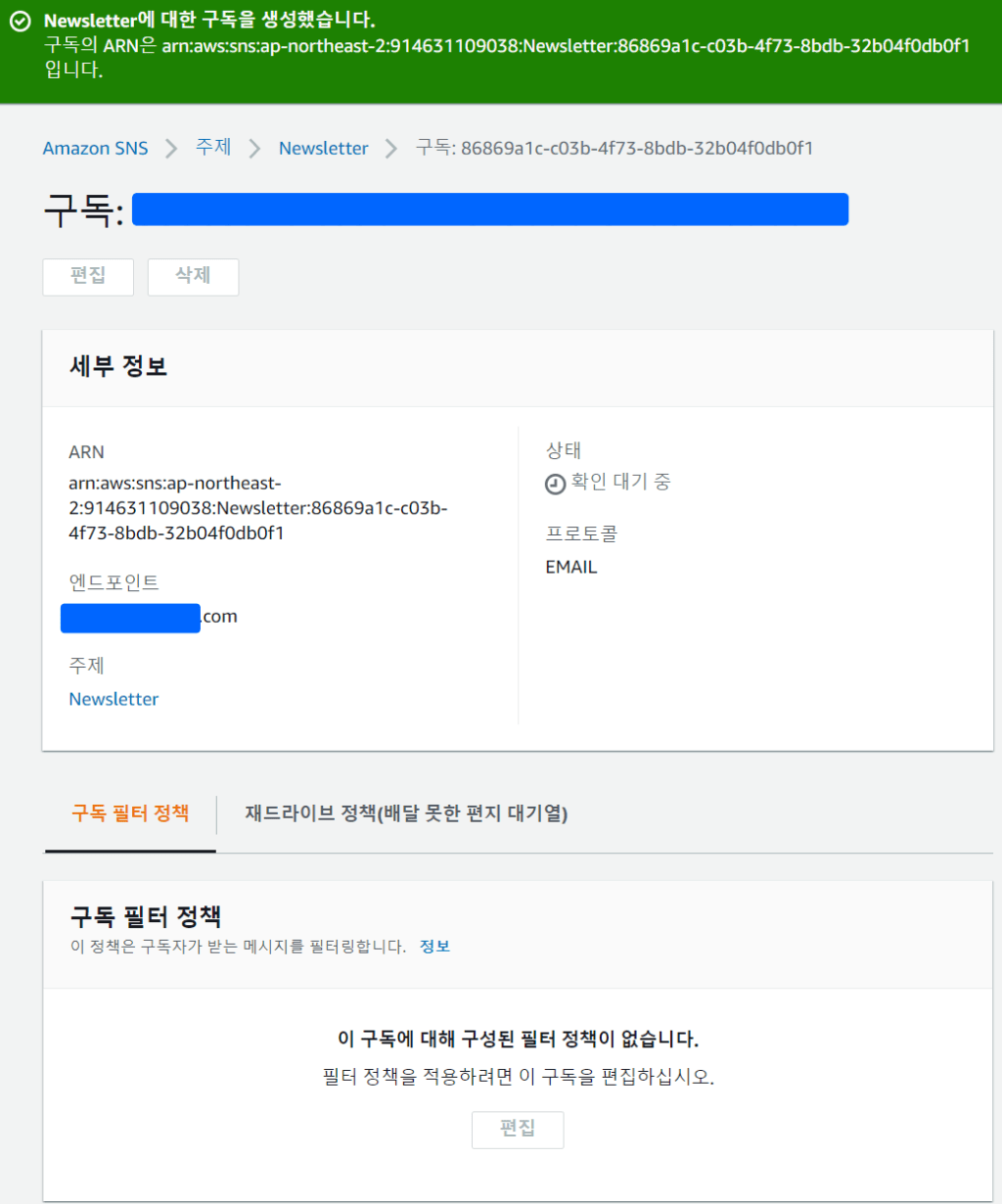Open the 재드라이브 정책 tab
The image size is (1002, 1204).
coord(406,813)
